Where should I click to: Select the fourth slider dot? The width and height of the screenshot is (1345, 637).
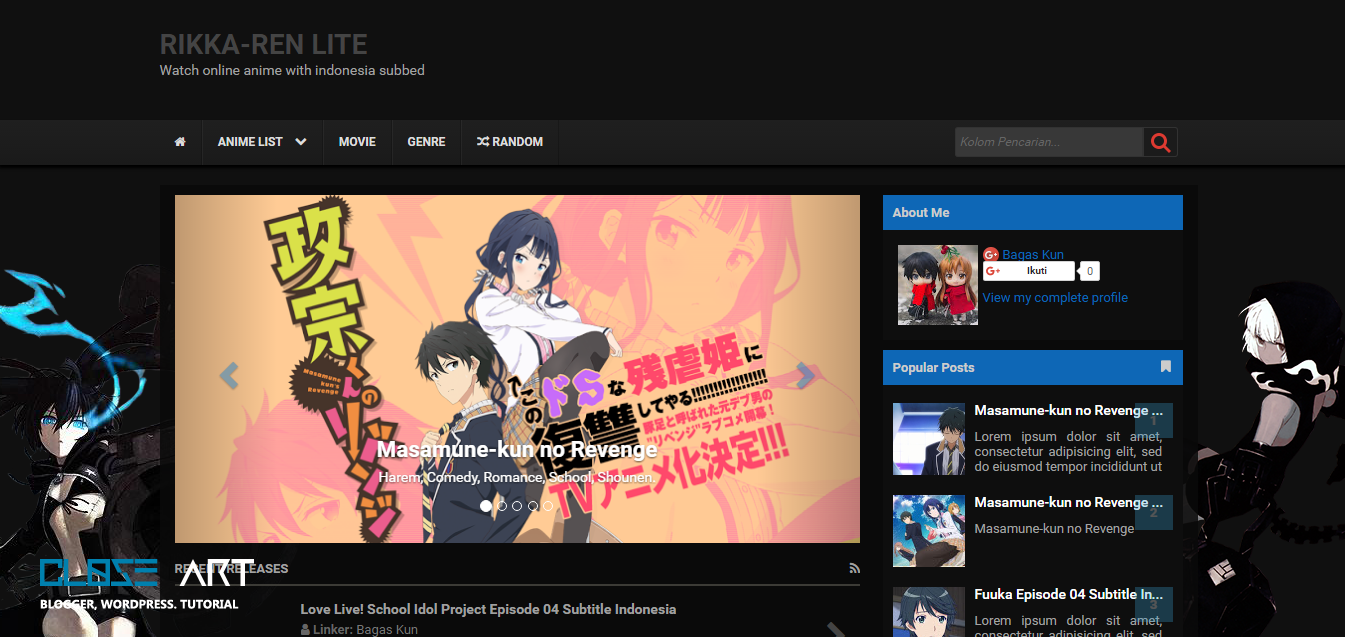click(x=533, y=506)
